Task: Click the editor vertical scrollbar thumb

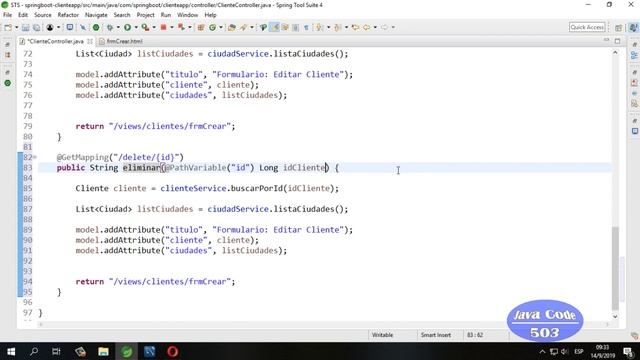Action: [616, 268]
